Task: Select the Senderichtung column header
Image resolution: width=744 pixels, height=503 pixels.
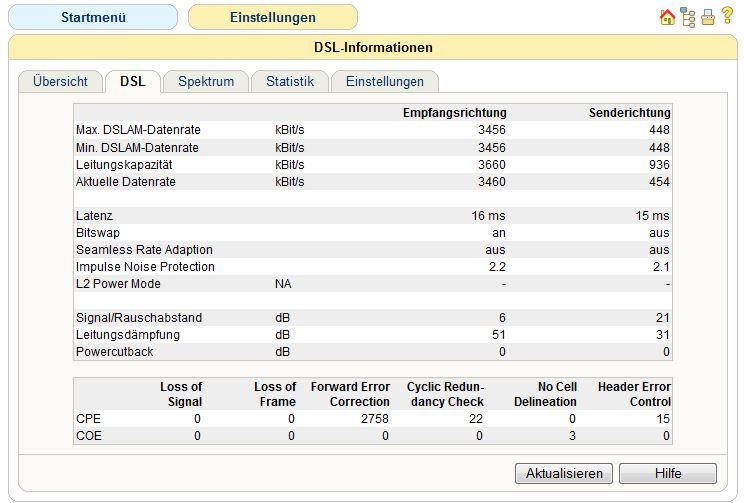Action: 630,113
